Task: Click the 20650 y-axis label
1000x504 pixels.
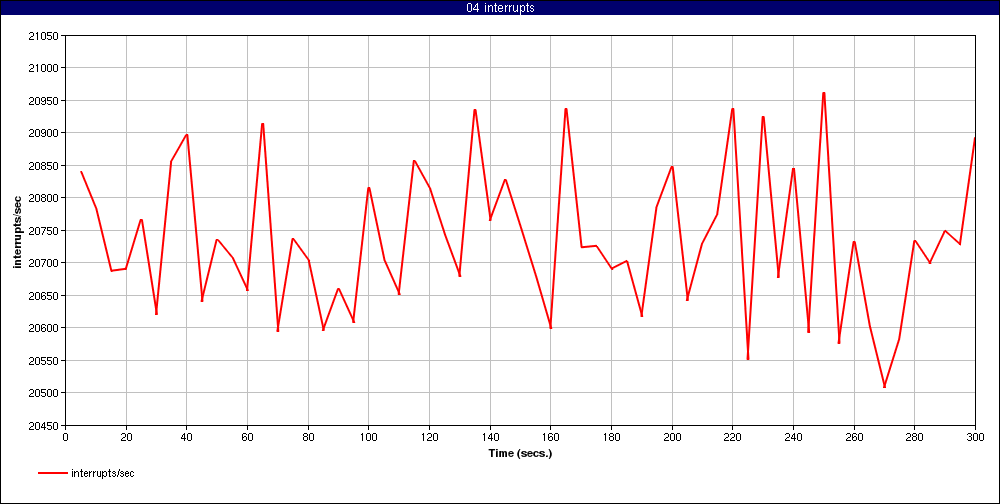Action: click(x=43, y=296)
